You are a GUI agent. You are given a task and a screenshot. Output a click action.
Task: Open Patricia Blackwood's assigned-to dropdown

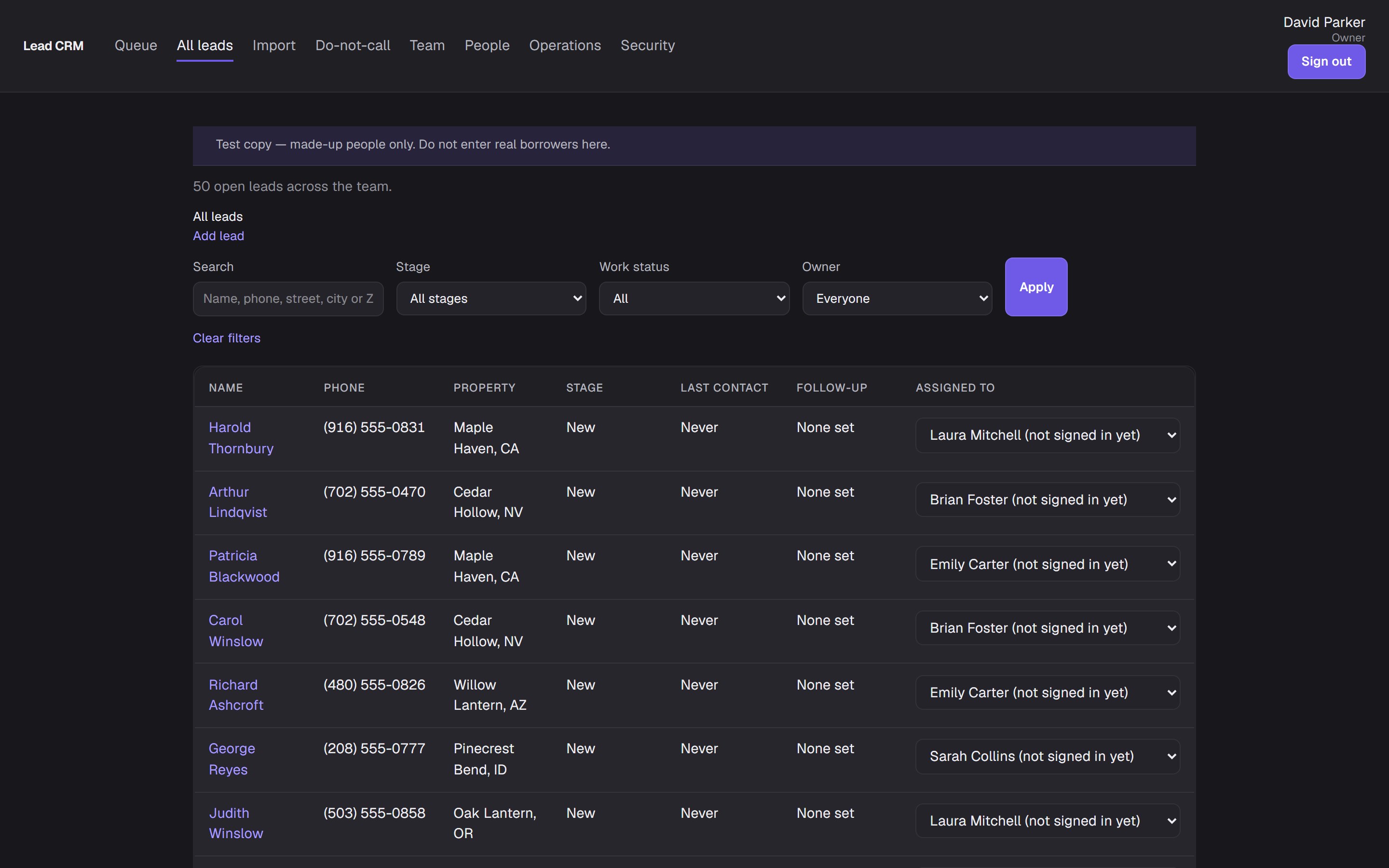click(1048, 564)
